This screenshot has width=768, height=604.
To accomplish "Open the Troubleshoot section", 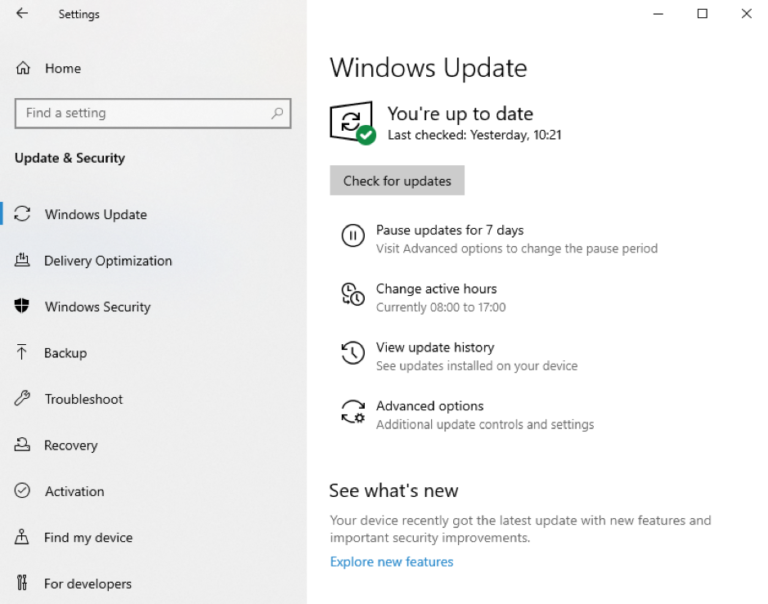I will pyautogui.click(x=84, y=399).
